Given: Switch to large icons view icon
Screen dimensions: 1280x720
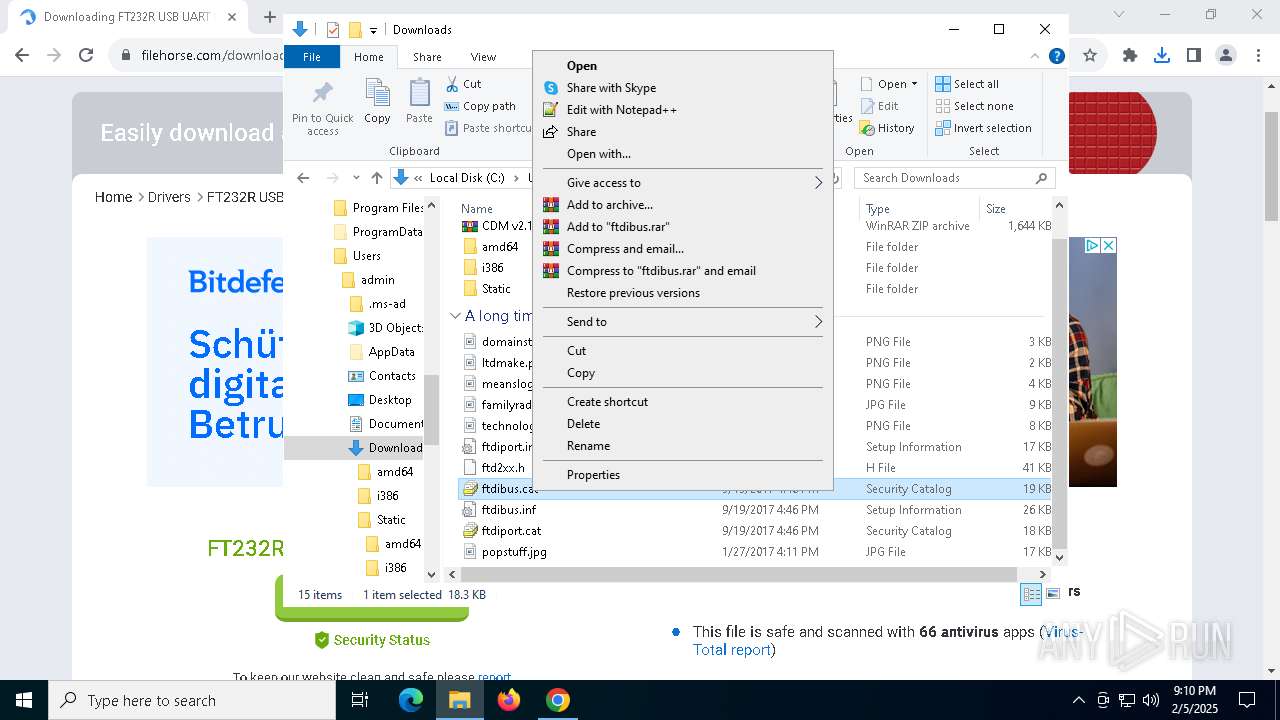Looking at the screenshot, I should 1052,594.
